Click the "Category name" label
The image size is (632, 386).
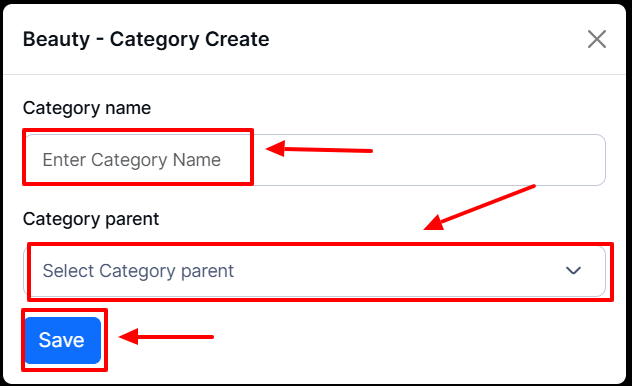click(87, 108)
